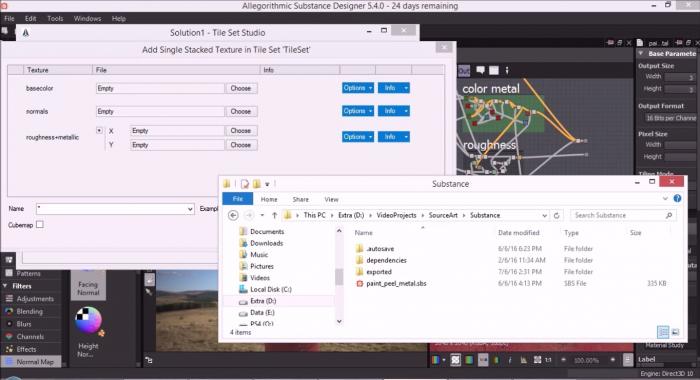Select Data (E:) drive in navigation pane
Viewport: 700px width, 380px height.
262,313
